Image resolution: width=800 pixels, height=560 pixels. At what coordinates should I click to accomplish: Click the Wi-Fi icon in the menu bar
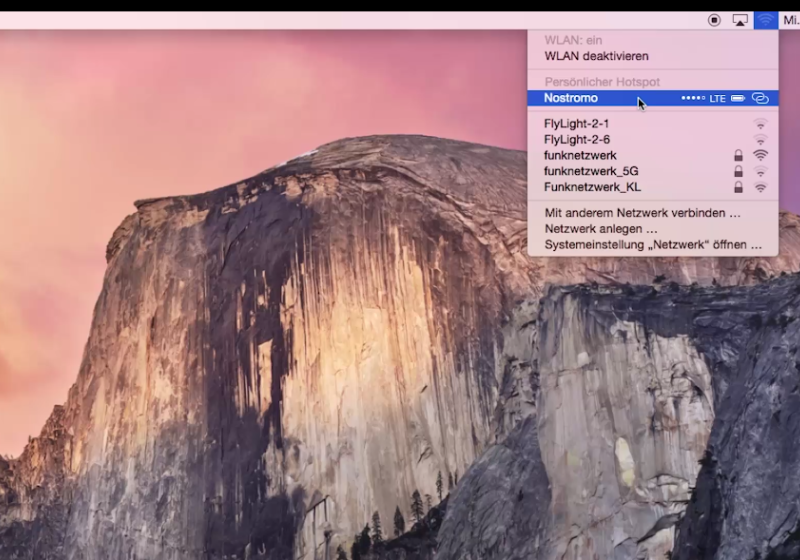click(x=765, y=20)
